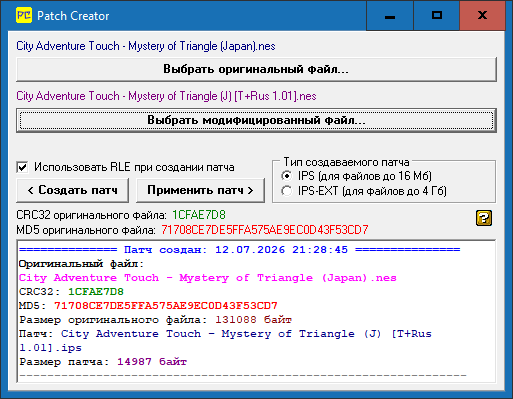Click 'Выбрать модифицированный файл...' button
The width and height of the screenshot is (513, 399).
tap(256, 120)
